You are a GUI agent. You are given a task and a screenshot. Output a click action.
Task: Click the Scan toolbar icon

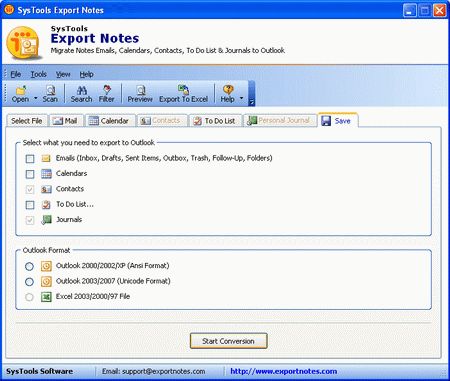pyautogui.click(x=50, y=90)
